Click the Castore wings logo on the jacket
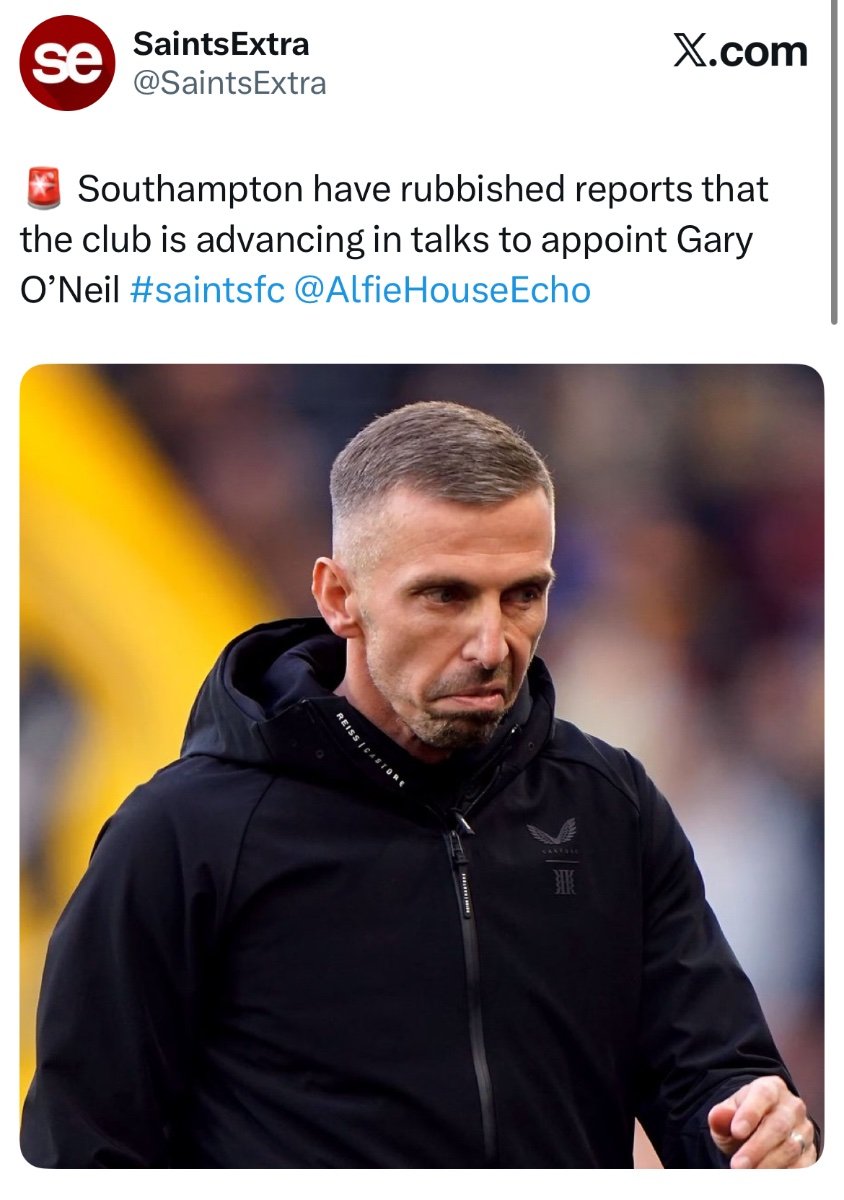 [551, 833]
